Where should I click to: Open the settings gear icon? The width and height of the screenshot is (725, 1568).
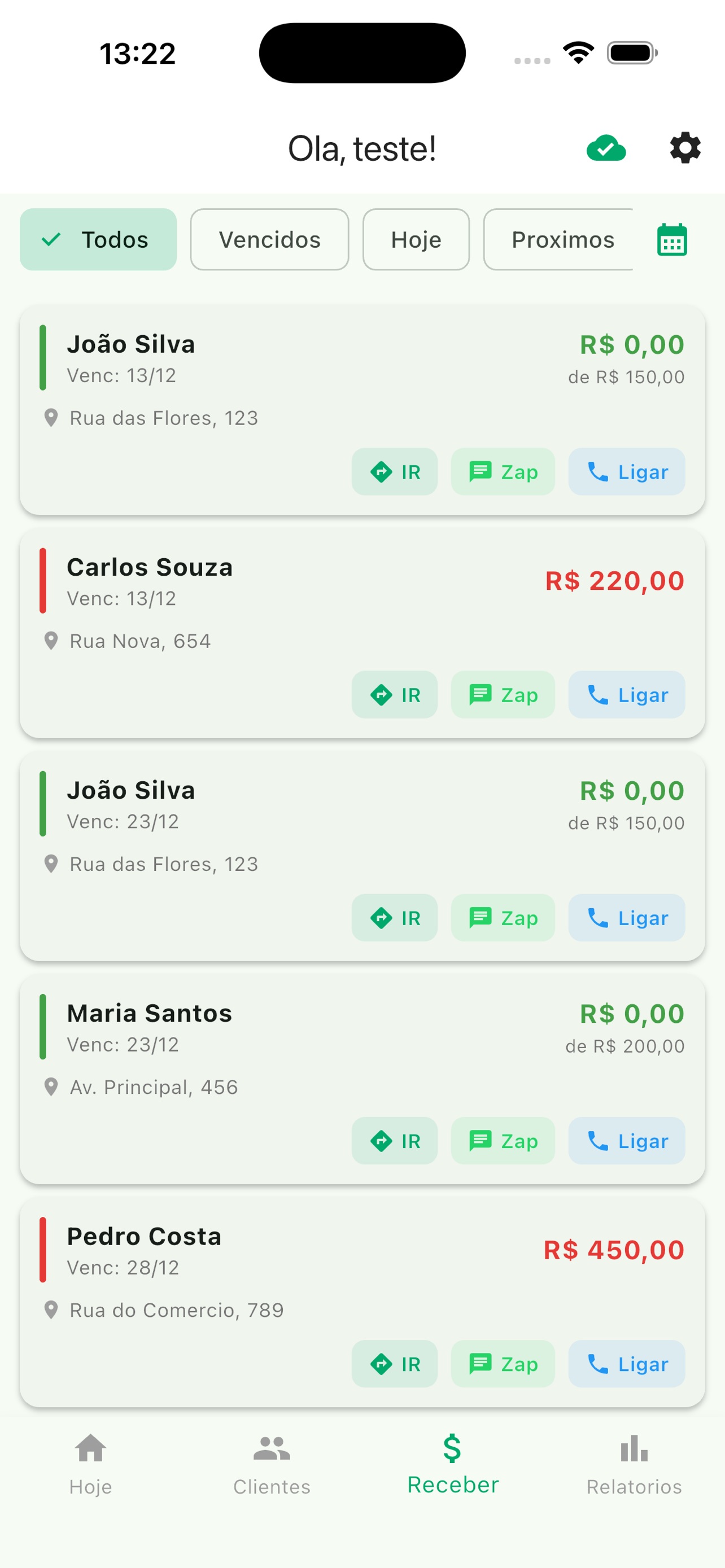pyautogui.click(x=685, y=148)
